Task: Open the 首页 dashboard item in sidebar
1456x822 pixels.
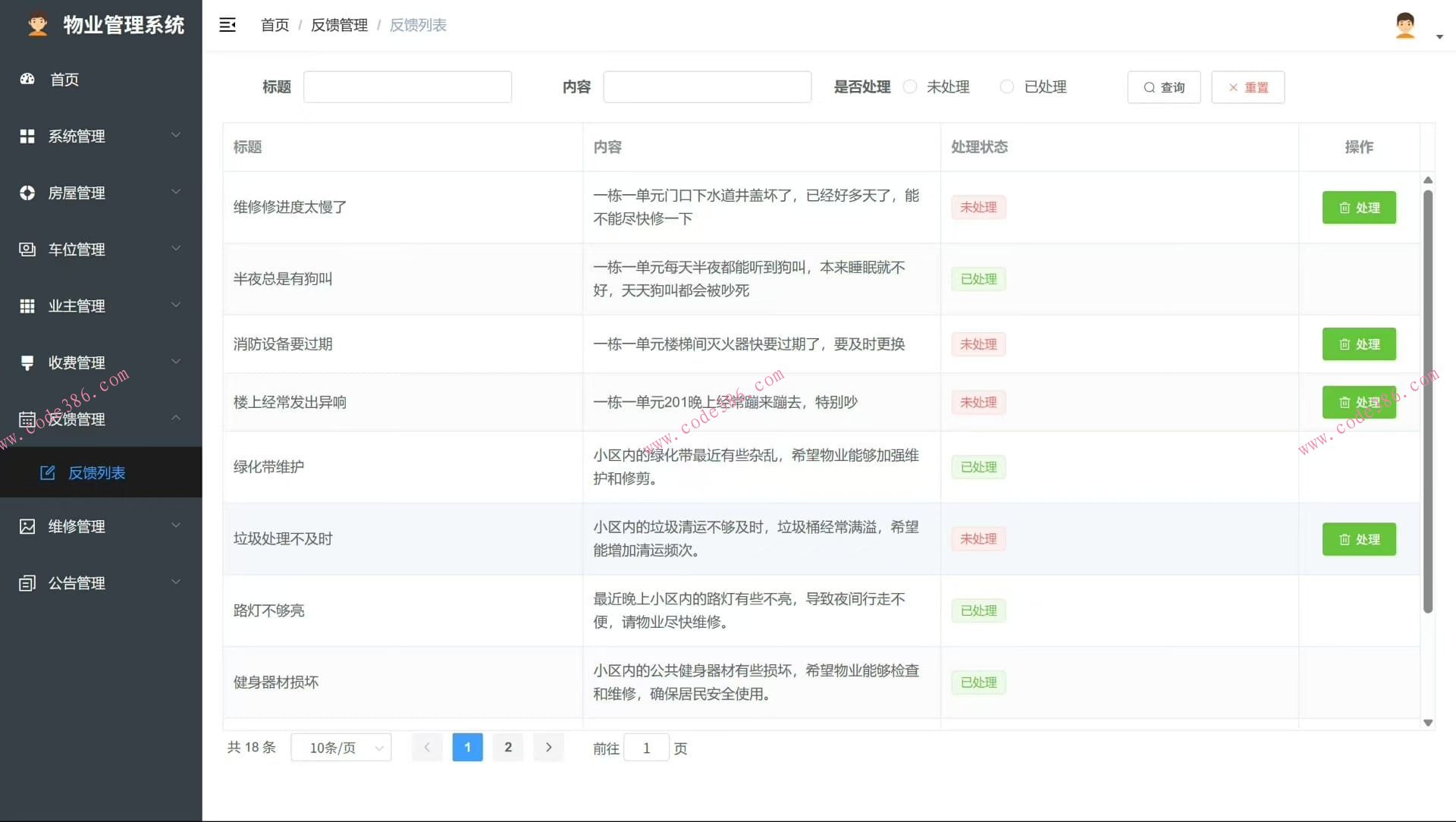Action: 64,79
